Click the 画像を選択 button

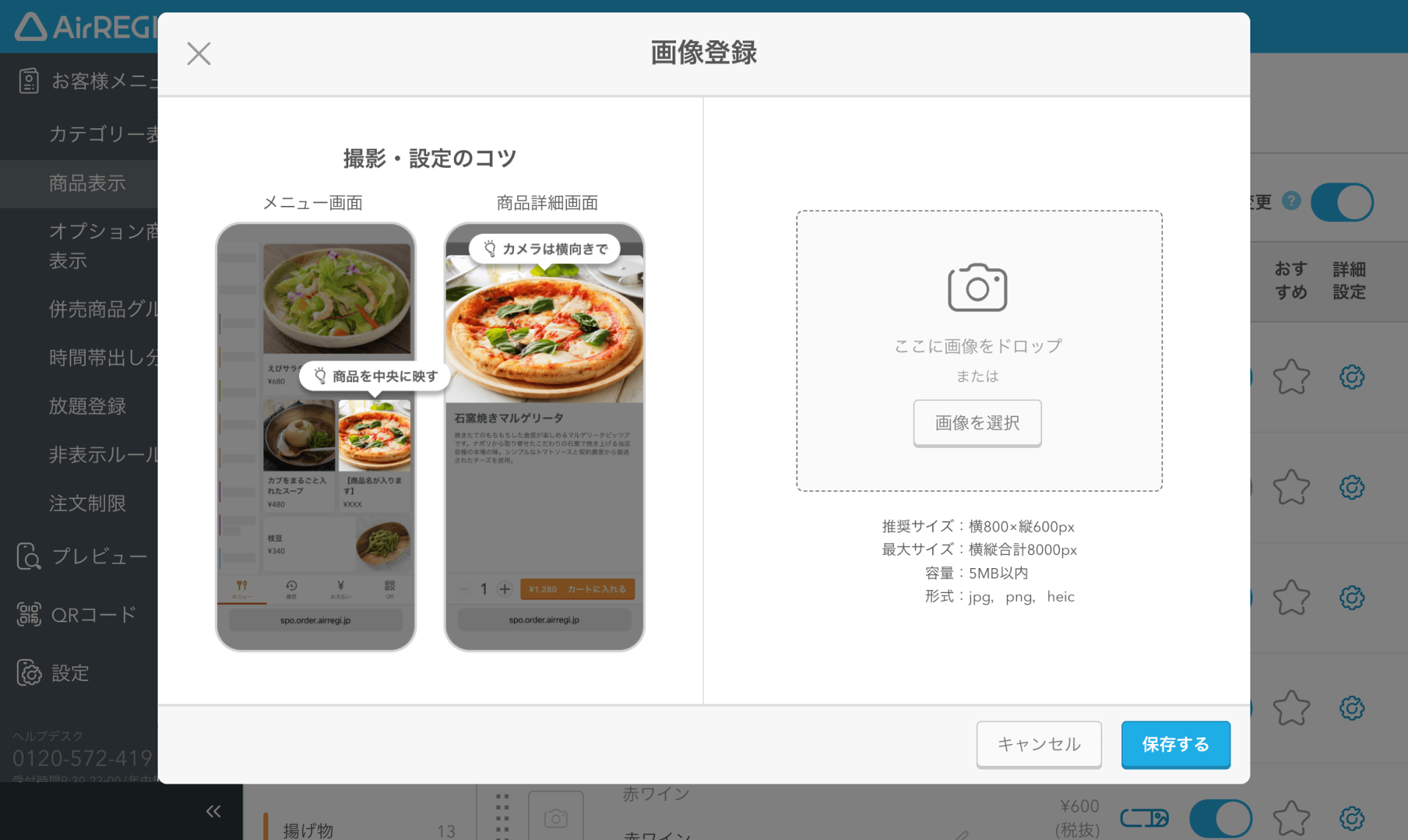tap(977, 423)
